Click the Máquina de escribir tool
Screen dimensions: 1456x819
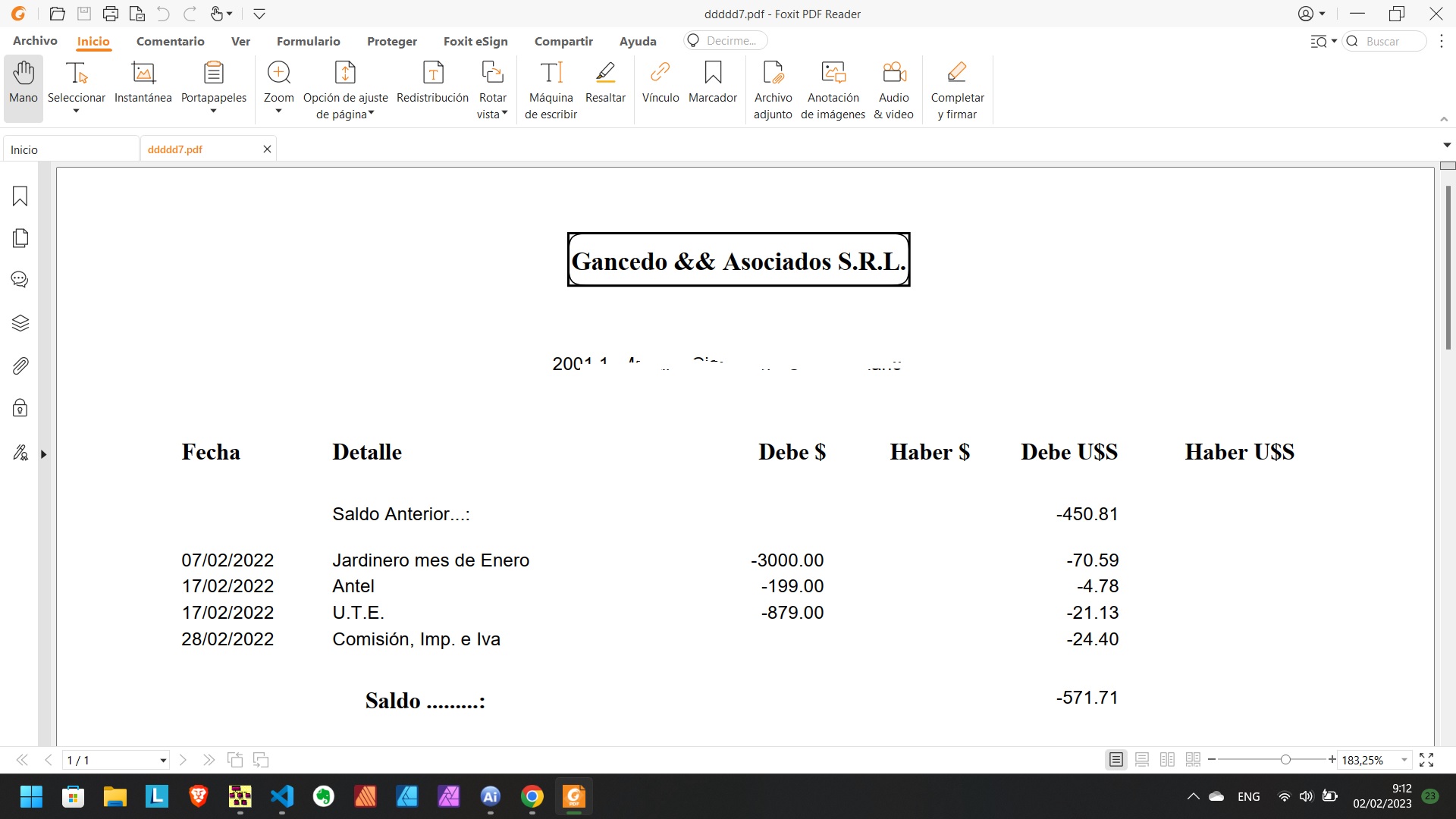coord(551,89)
